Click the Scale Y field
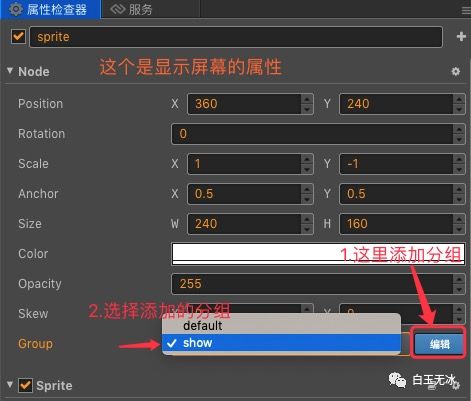Image resolution: width=471 pixels, height=401 pixels. [396, 164]
